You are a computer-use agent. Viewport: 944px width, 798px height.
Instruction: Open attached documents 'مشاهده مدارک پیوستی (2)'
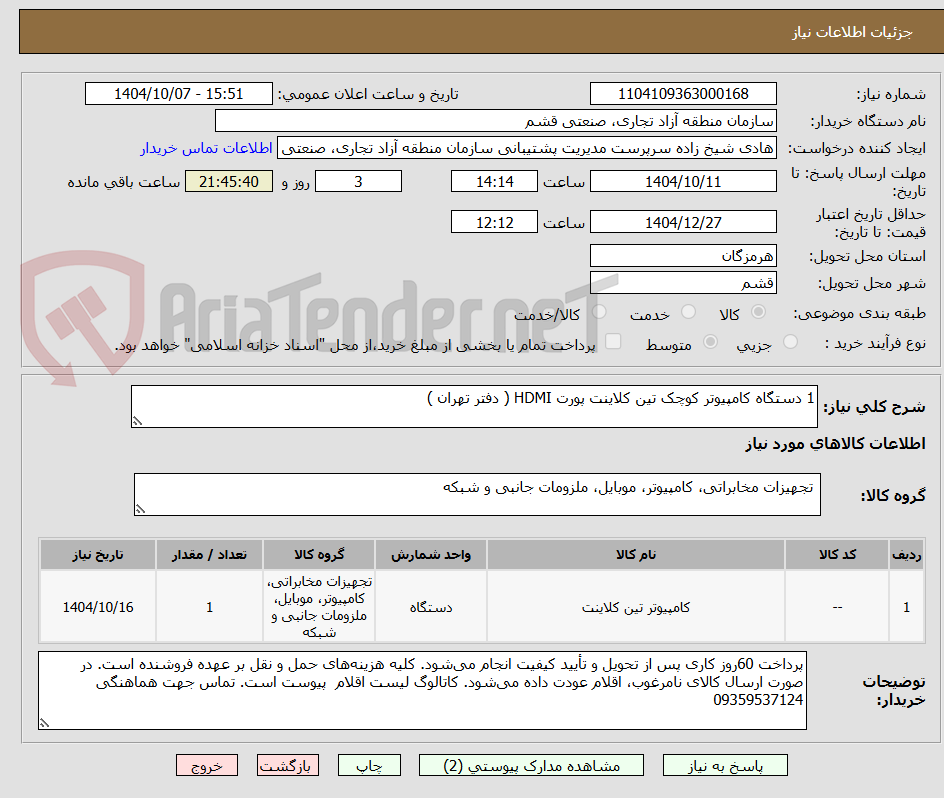pyautogui.click(x=531, y=765)
